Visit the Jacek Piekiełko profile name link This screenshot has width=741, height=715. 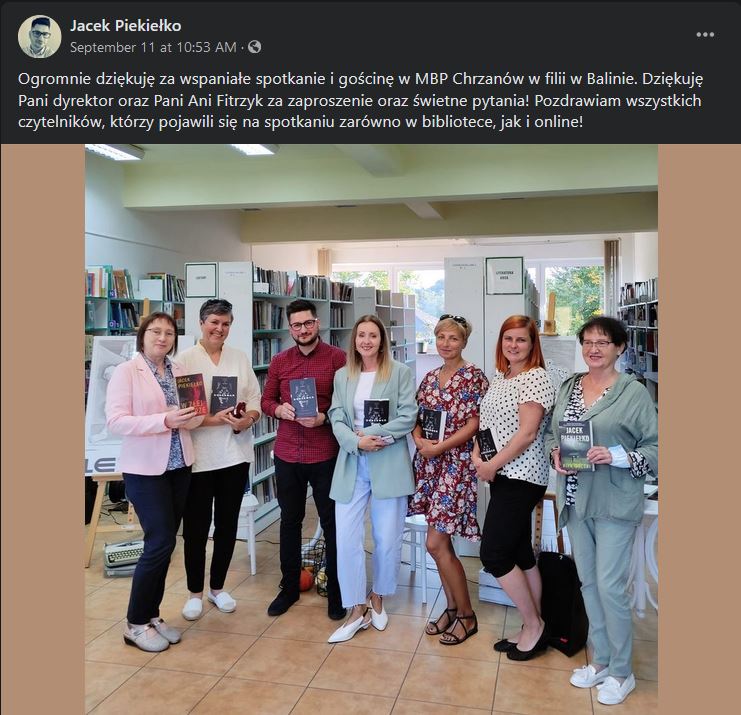125,26
